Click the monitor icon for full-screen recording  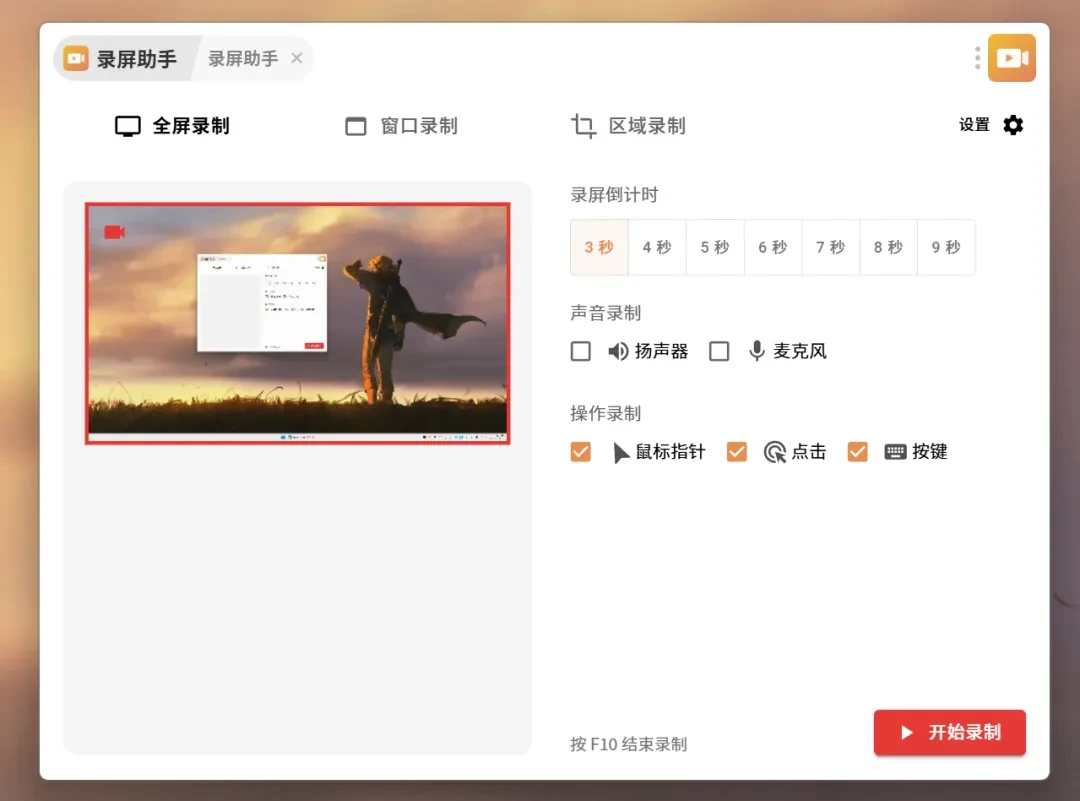(x=127, y=126)
